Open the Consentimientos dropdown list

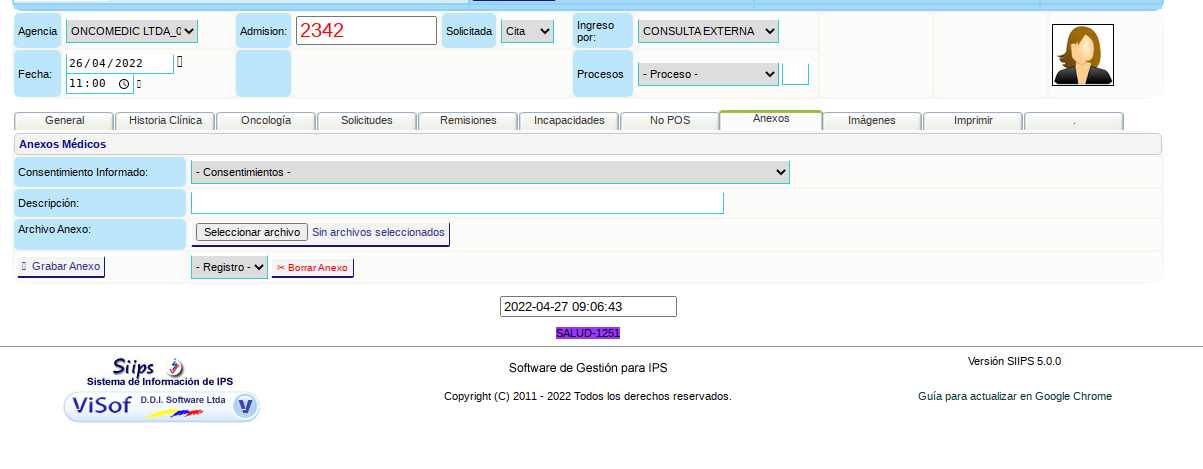tap(490, 173)
